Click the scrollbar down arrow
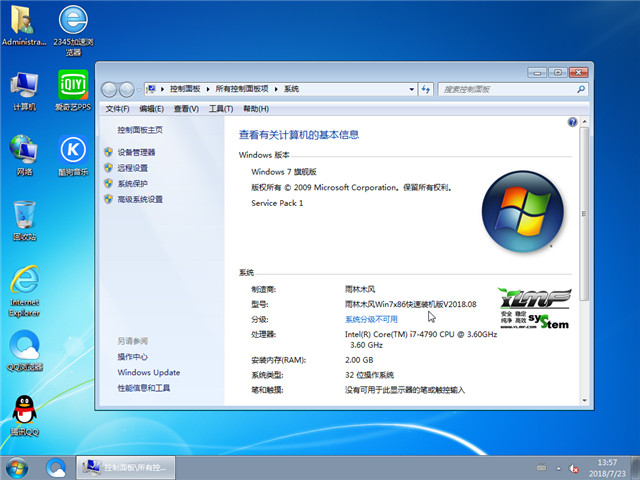640x480 pixels. click(x=584, y=400)
